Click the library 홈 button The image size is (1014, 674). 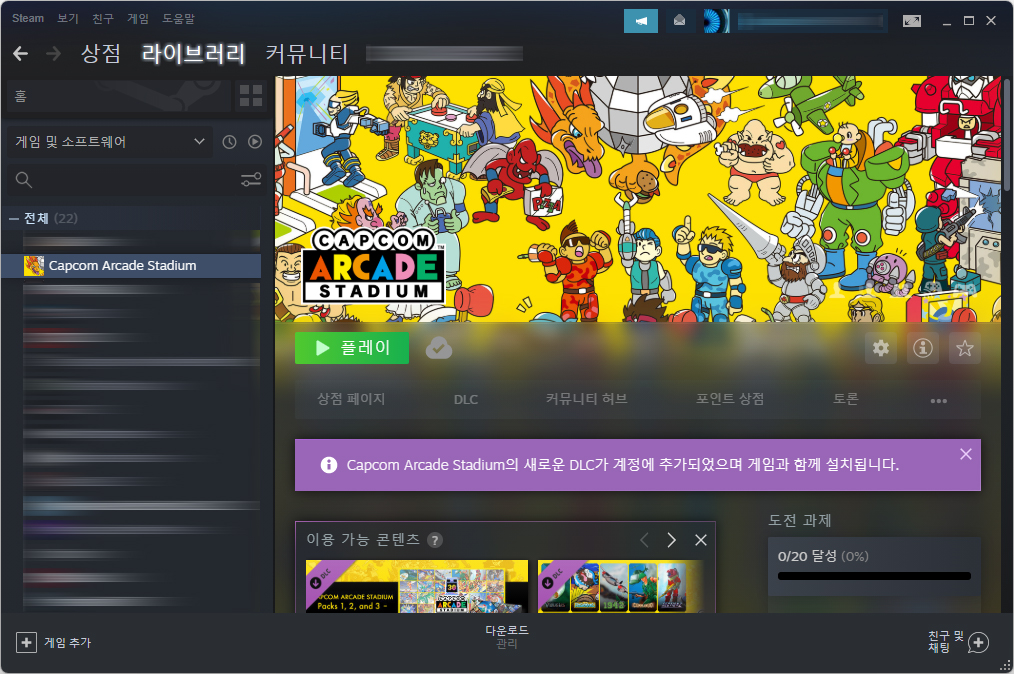coord(118,96)
